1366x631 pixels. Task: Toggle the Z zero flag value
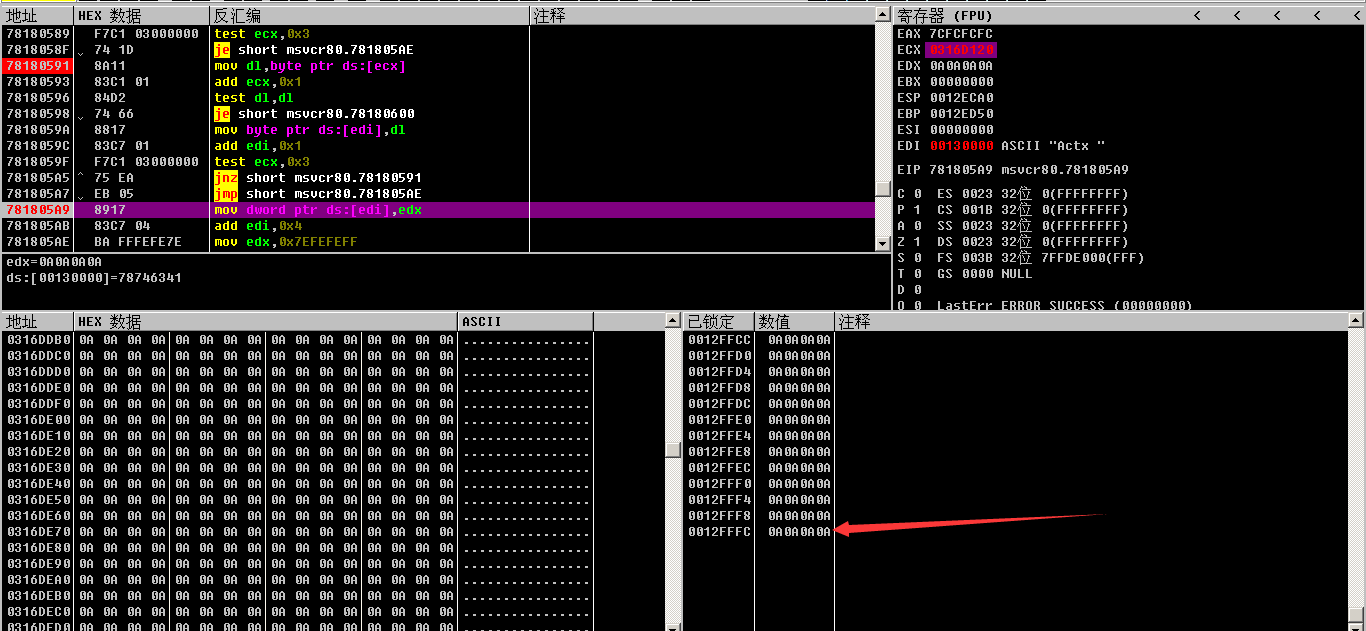tap(917, 242)
